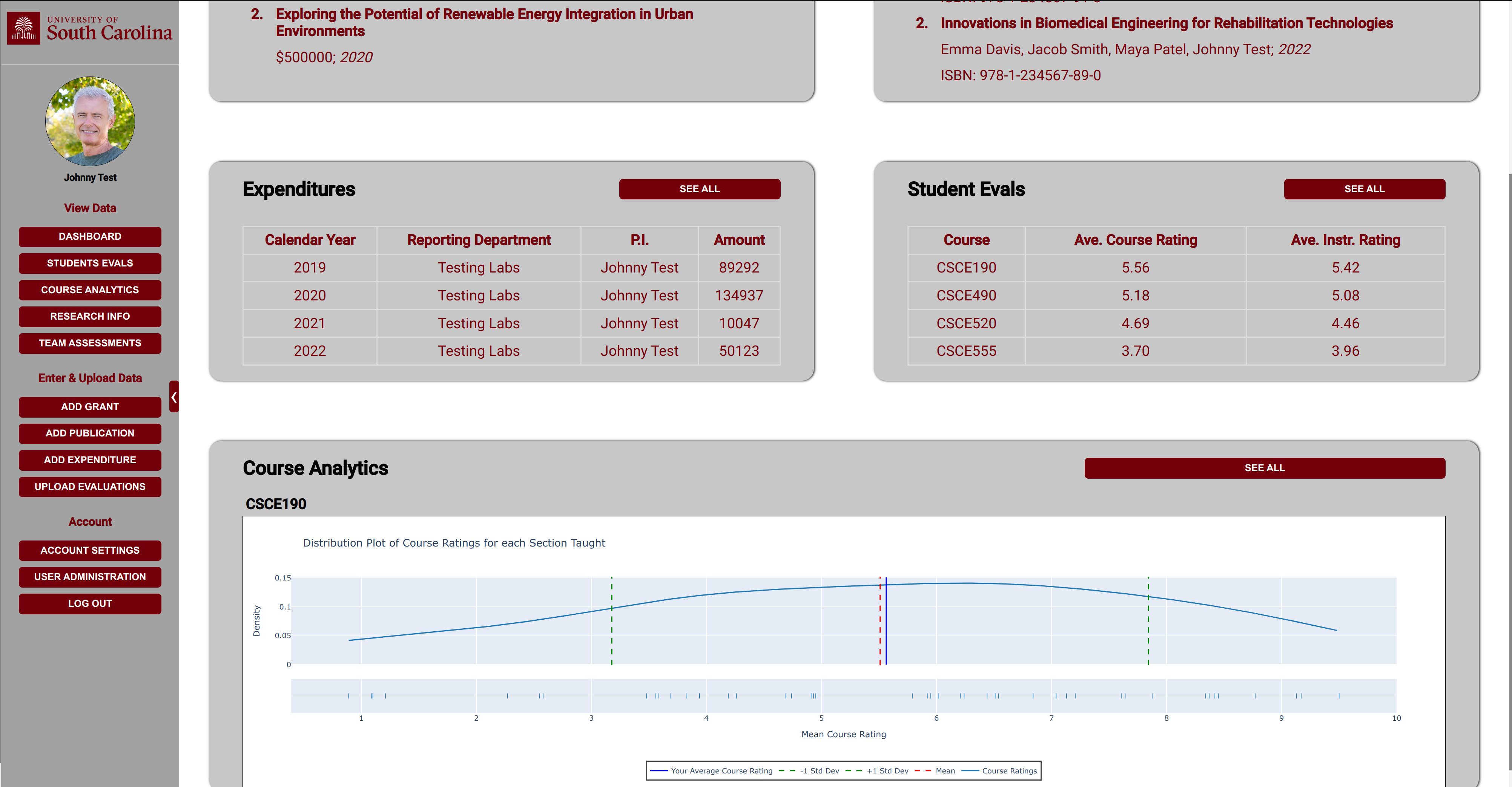Open Johnny Test's profile picture

click(x=90, y=120)
